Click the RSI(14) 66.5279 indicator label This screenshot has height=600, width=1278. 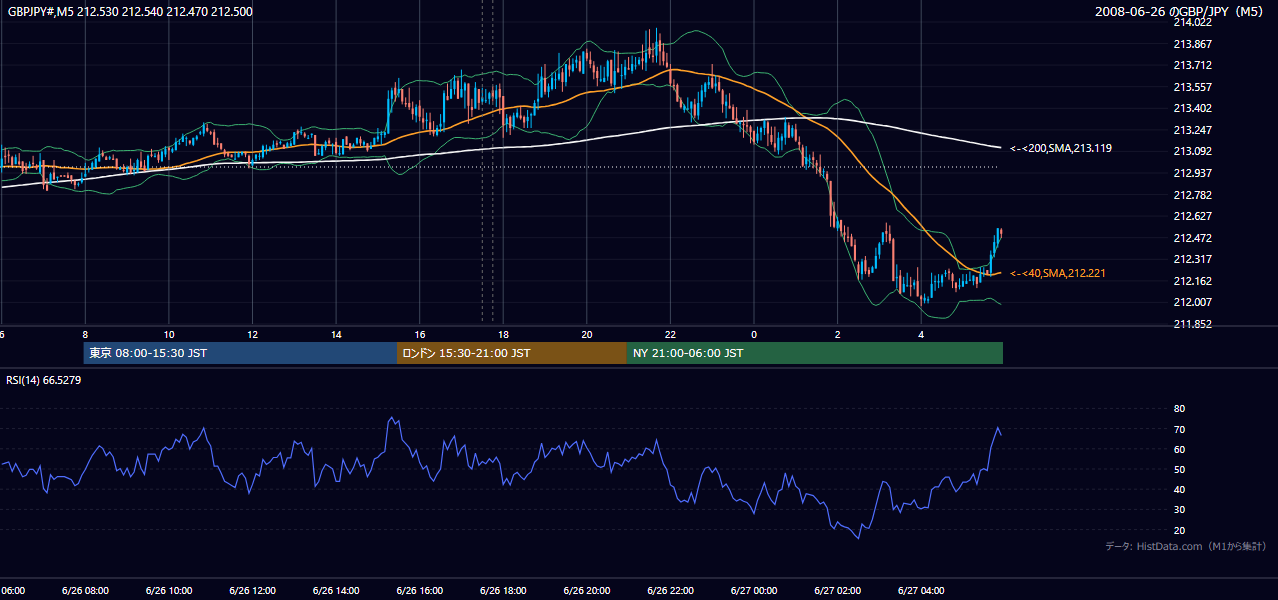tap(44, 380)
